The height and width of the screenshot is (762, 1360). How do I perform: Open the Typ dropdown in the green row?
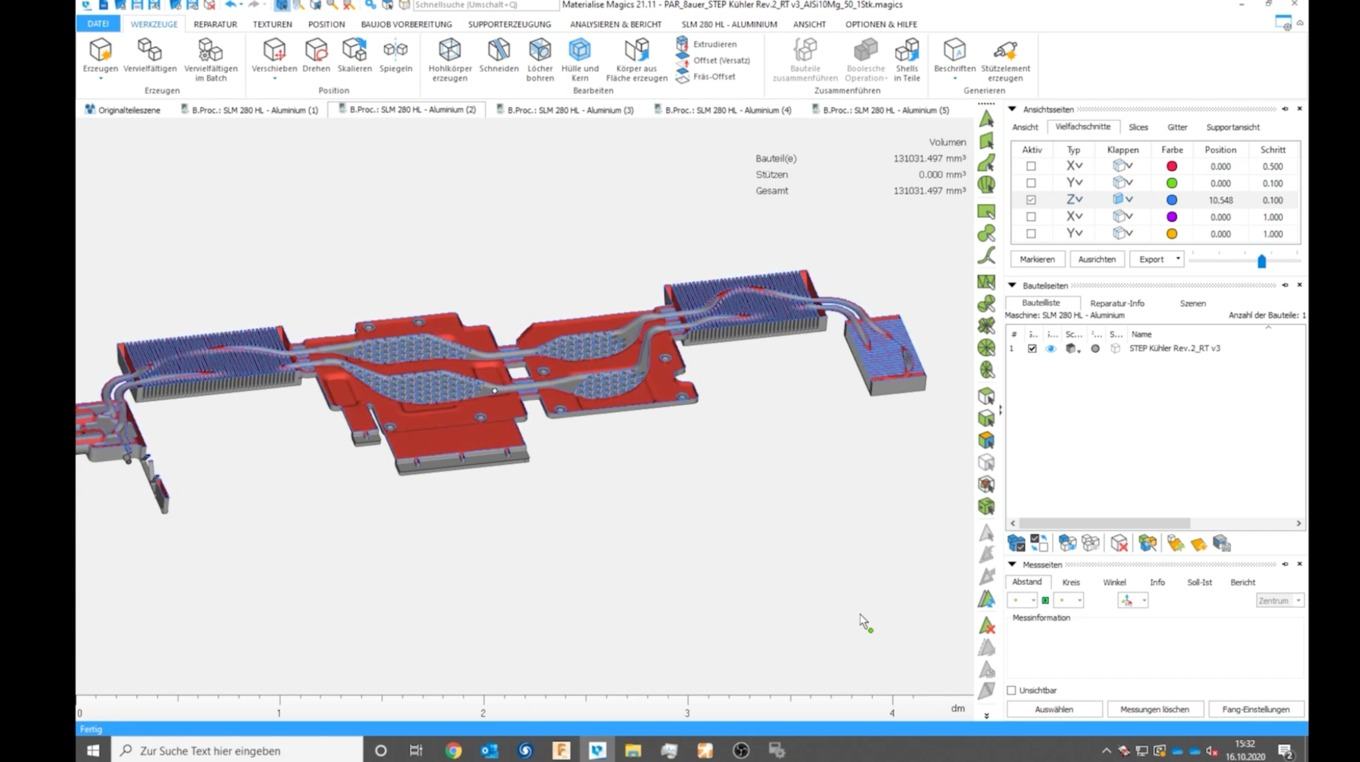[x=1074, y=183]
